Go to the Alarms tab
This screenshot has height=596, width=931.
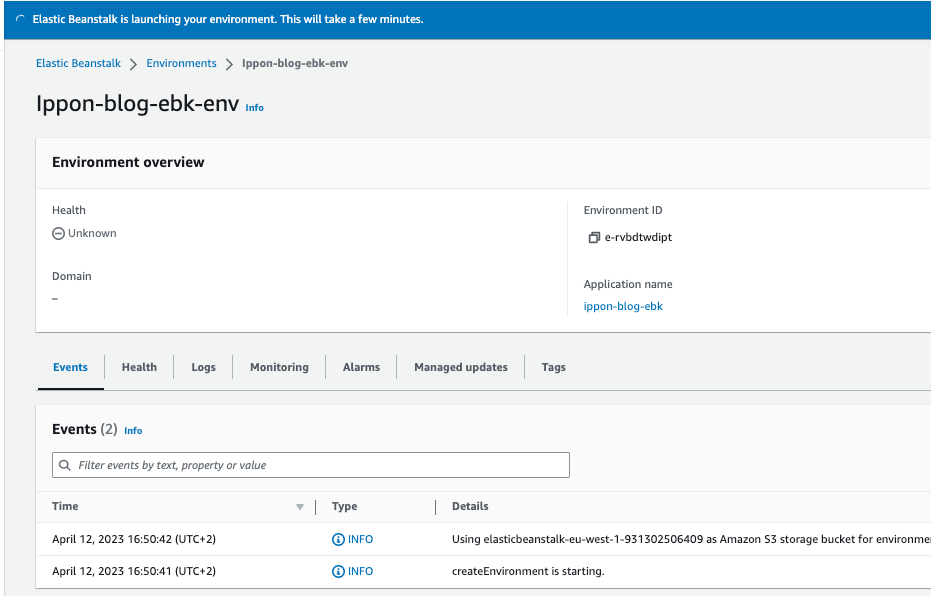[x=361, y=367]
